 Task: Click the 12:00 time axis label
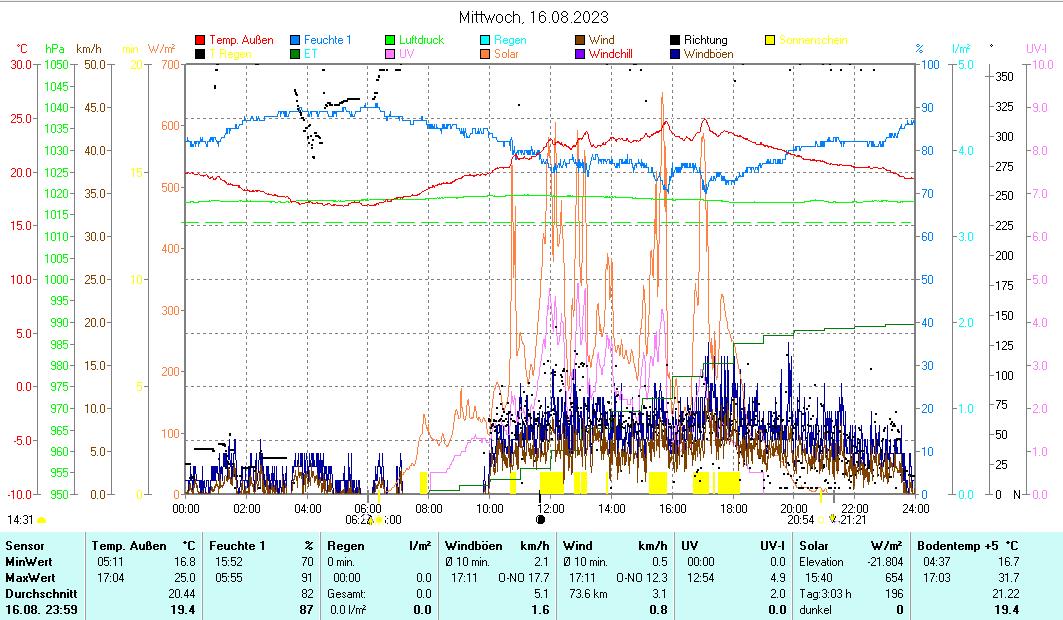551,508
